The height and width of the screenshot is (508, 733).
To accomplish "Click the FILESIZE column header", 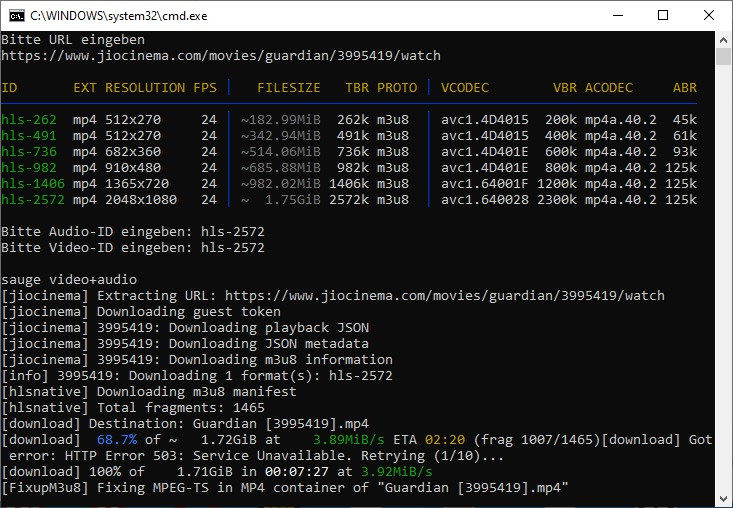I will pos(289,88).
